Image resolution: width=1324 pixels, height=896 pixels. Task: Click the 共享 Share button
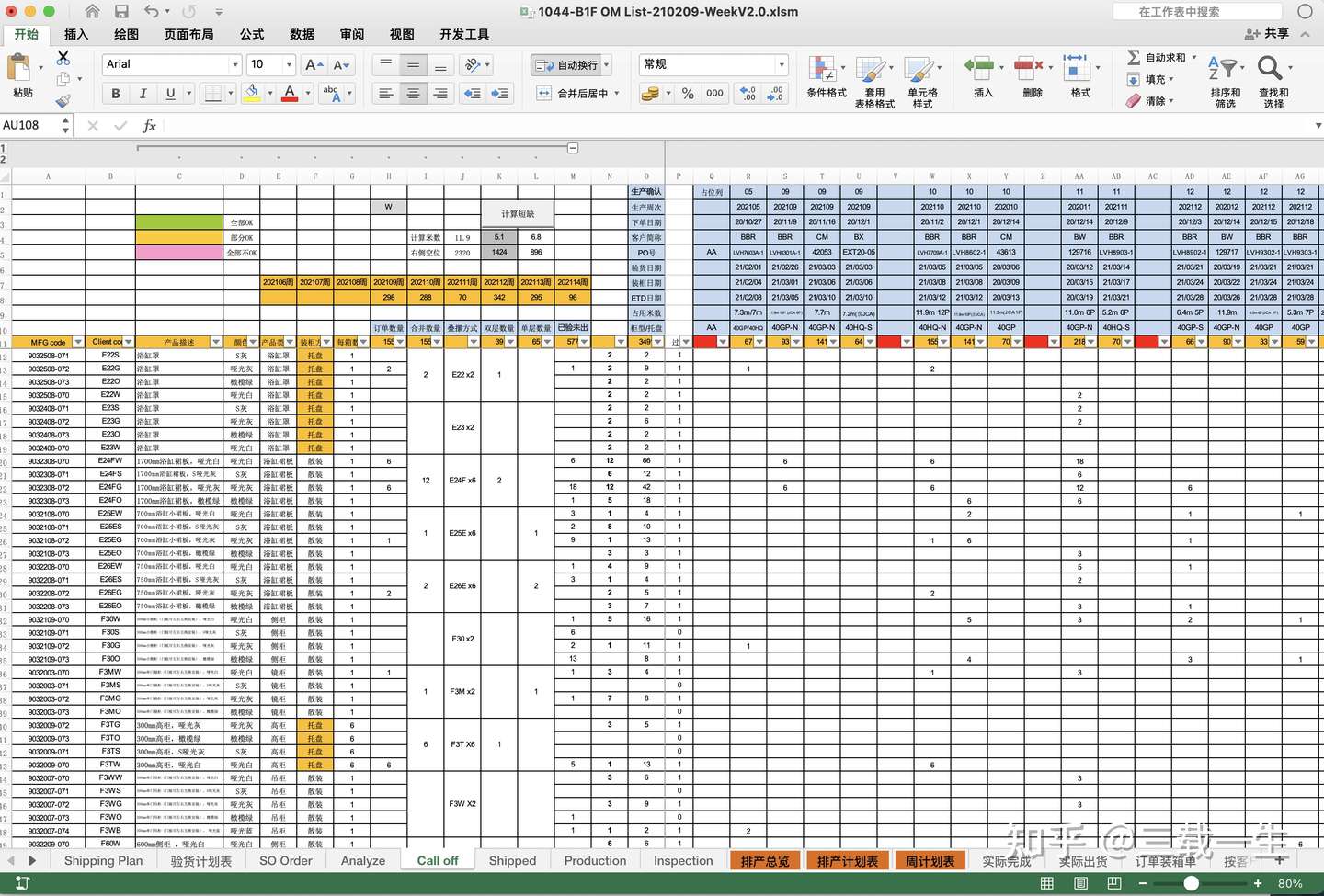(1267, 33)
